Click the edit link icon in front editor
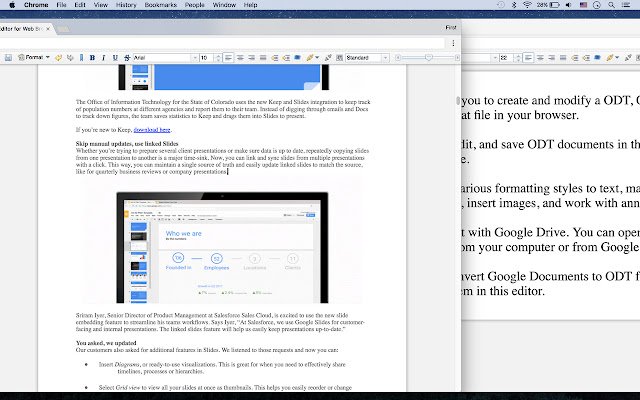 (328, 58)
